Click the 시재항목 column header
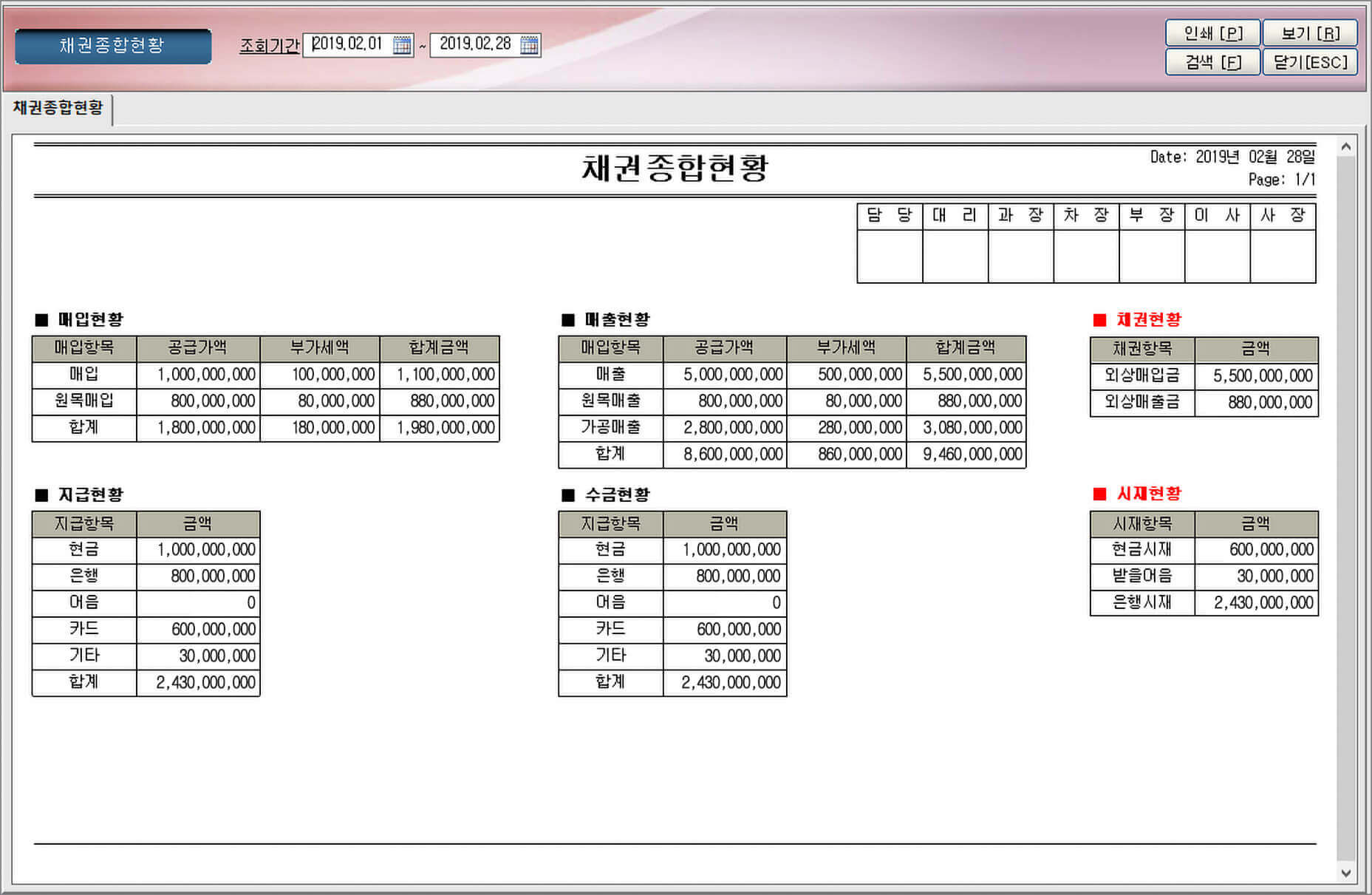This screenshot has height=895, width=1372. pos(1142,524)
